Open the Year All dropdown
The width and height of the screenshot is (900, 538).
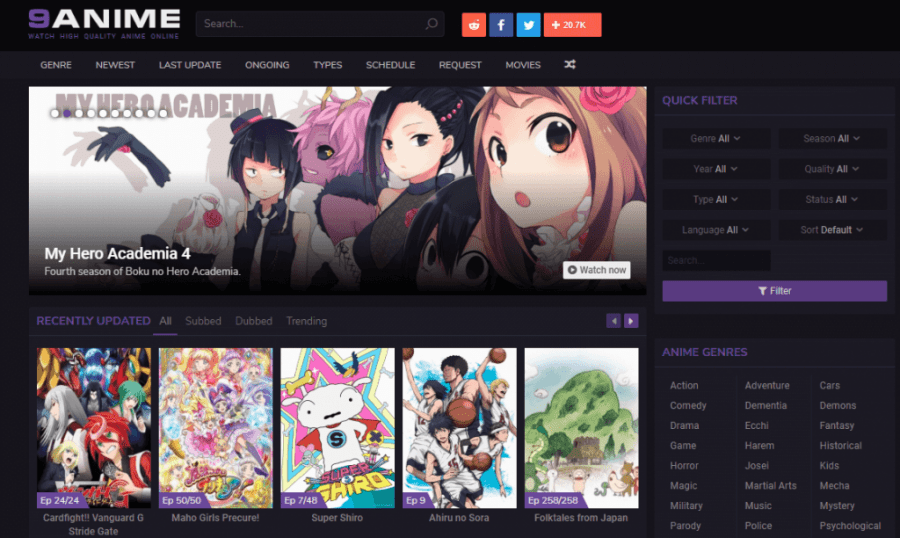coord(716,169)
